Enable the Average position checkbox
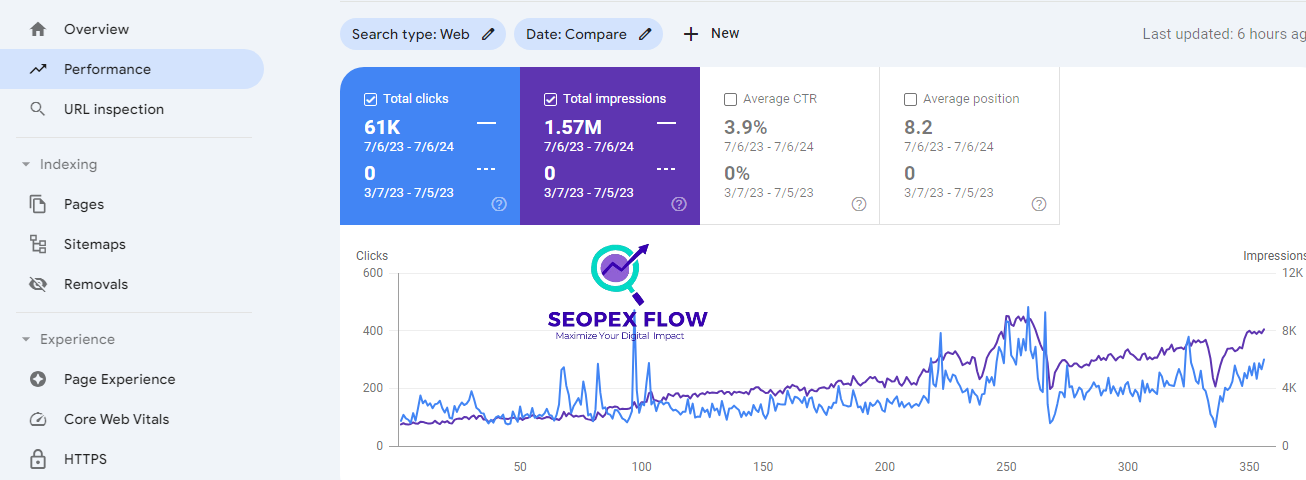The image size is (1306, 480). [910, 99]
